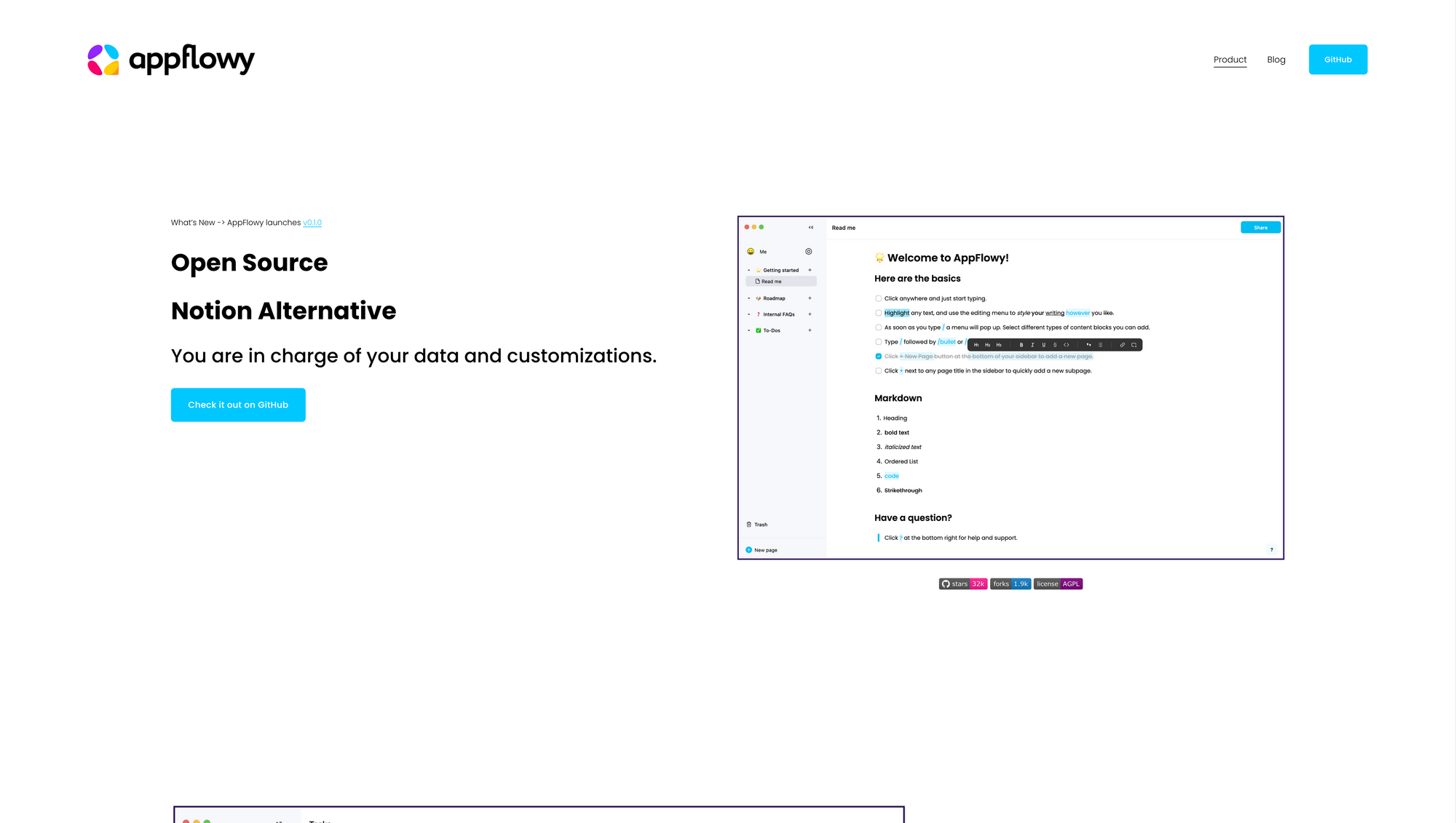
Task: Click the Trash icon in sidebar
Action: coord(749,525)
